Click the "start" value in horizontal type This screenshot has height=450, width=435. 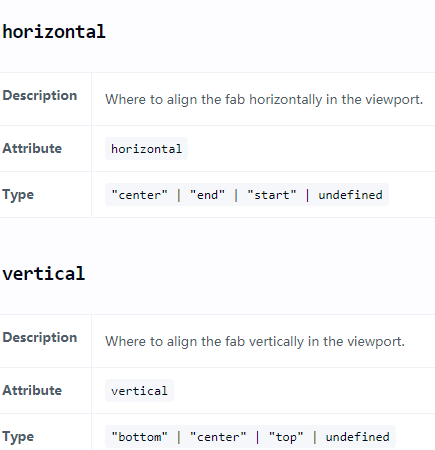coord(272,195)
